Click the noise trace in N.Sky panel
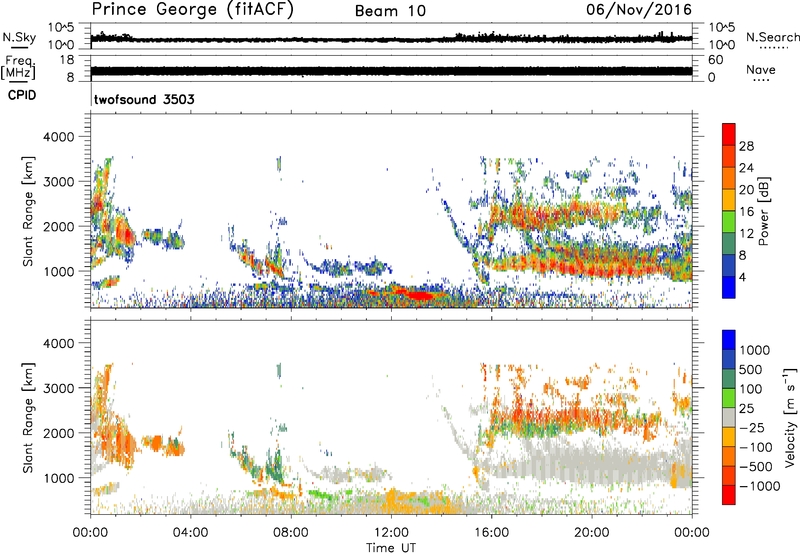The image size is (800, 554). click(391, 39)
